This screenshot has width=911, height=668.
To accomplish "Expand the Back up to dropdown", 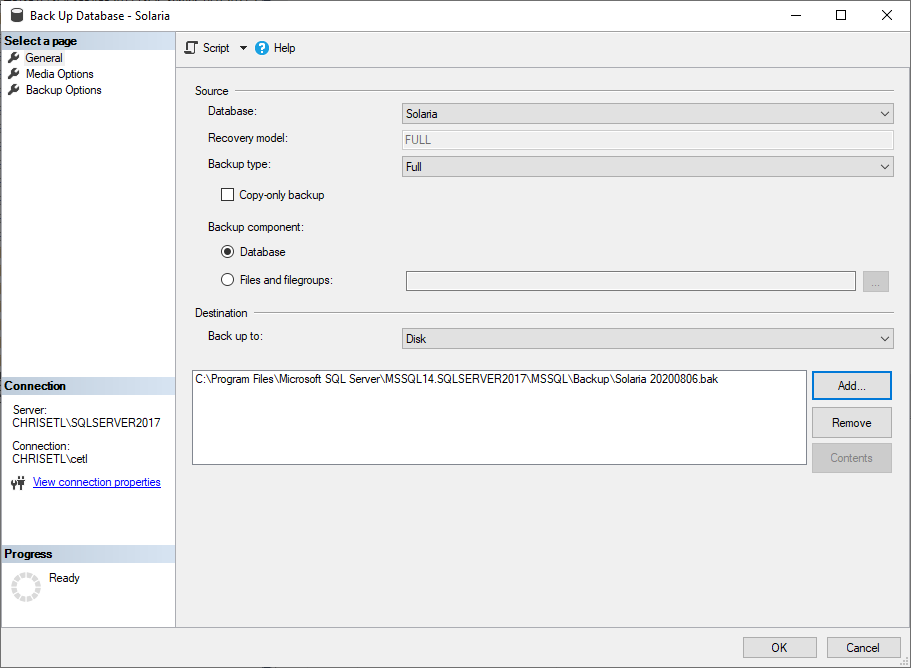I will tap(647, 338).
